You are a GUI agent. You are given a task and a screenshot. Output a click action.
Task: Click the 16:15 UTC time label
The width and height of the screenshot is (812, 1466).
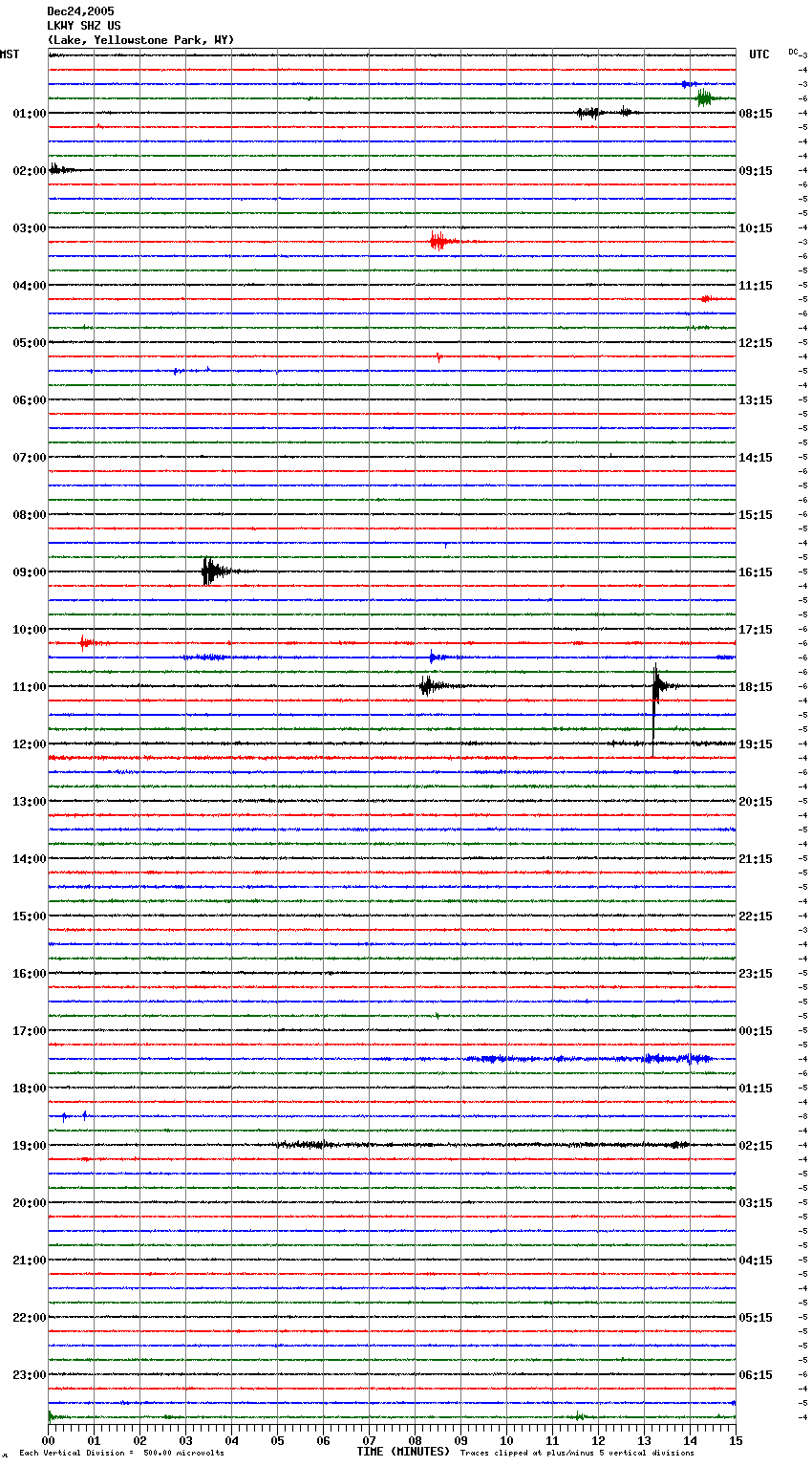(x=756, y=572)
